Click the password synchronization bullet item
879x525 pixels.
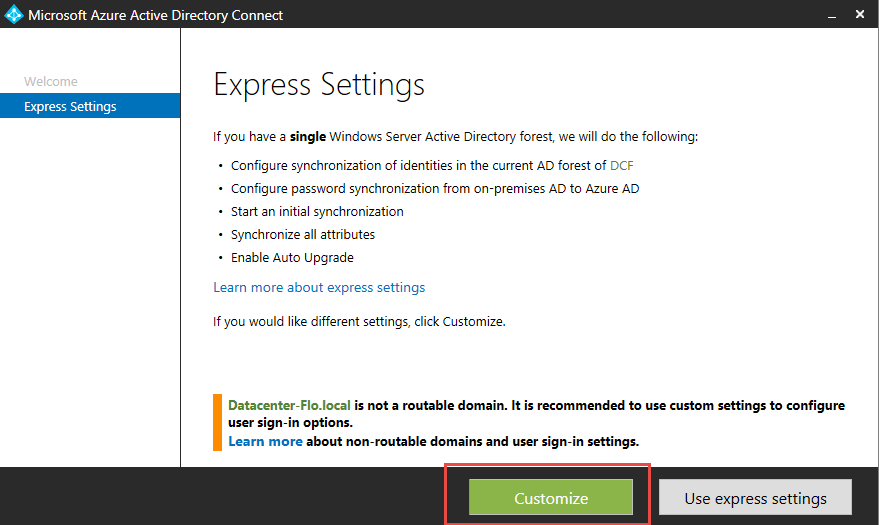pyautogui.click(x=435, y=189)
